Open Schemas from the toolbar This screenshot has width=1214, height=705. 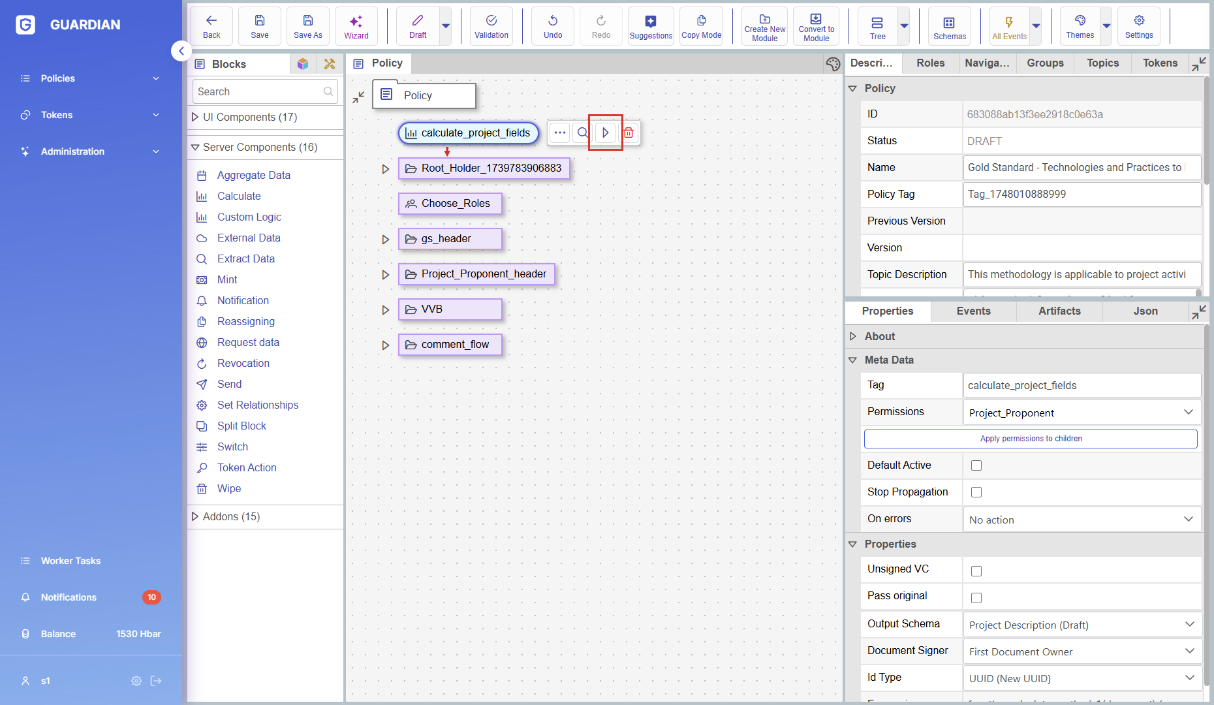click(949, 27)
